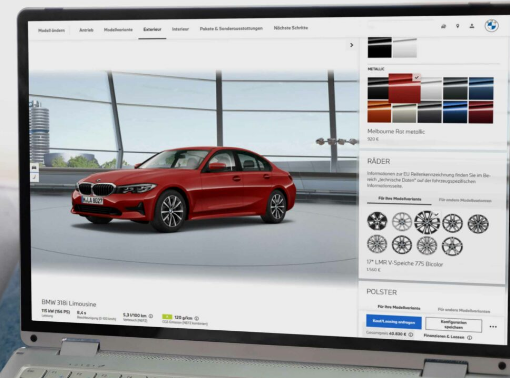The image size is (510, 378).
Task: Open Finanzieren & Leasen info icon
Action: [469, 337]
